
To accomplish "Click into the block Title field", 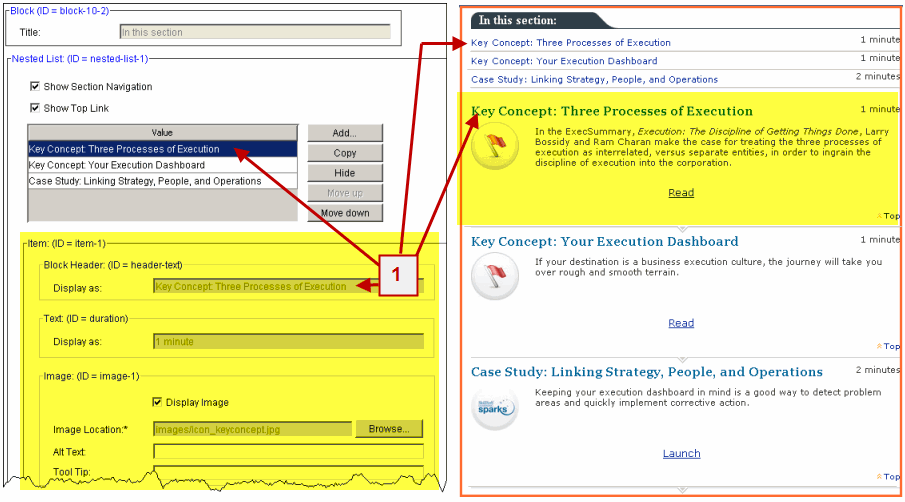I will pos(255,32).
